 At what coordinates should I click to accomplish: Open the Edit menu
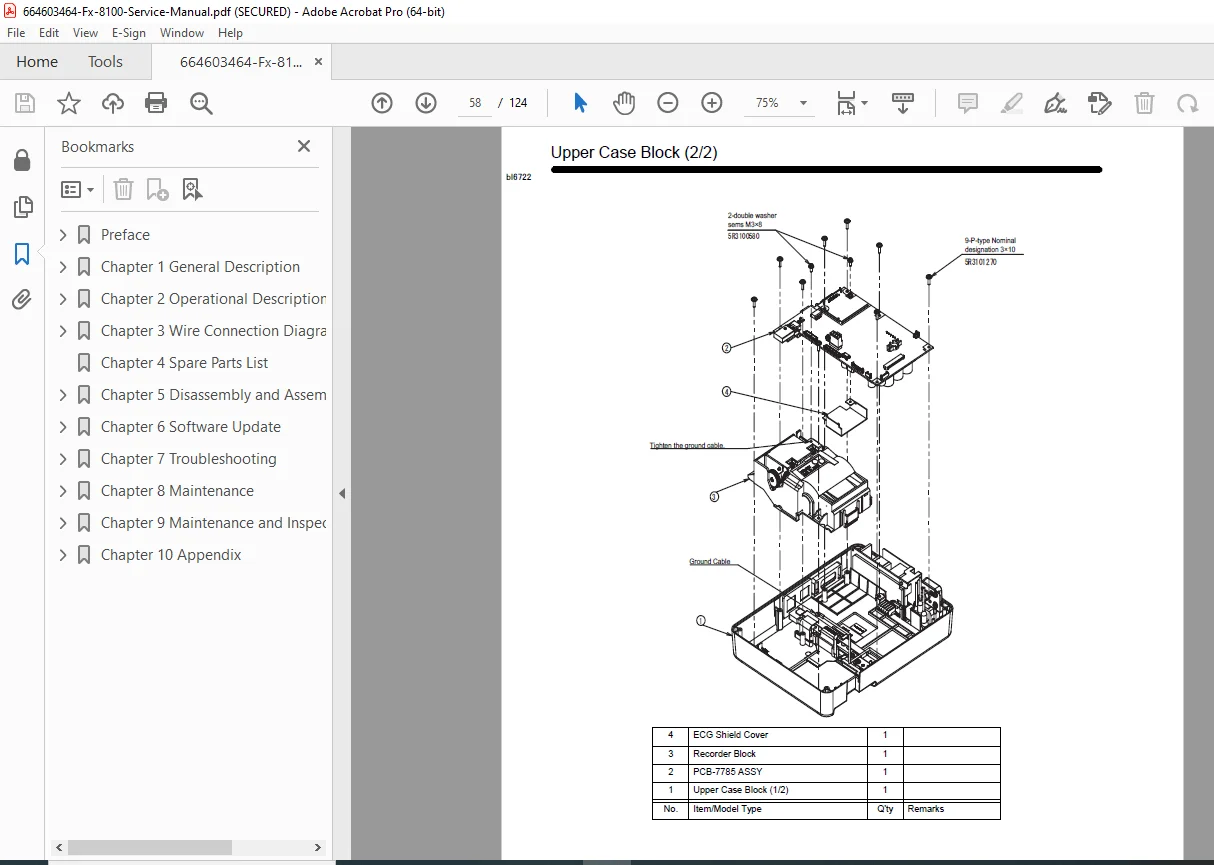click(x=49, y=33)
